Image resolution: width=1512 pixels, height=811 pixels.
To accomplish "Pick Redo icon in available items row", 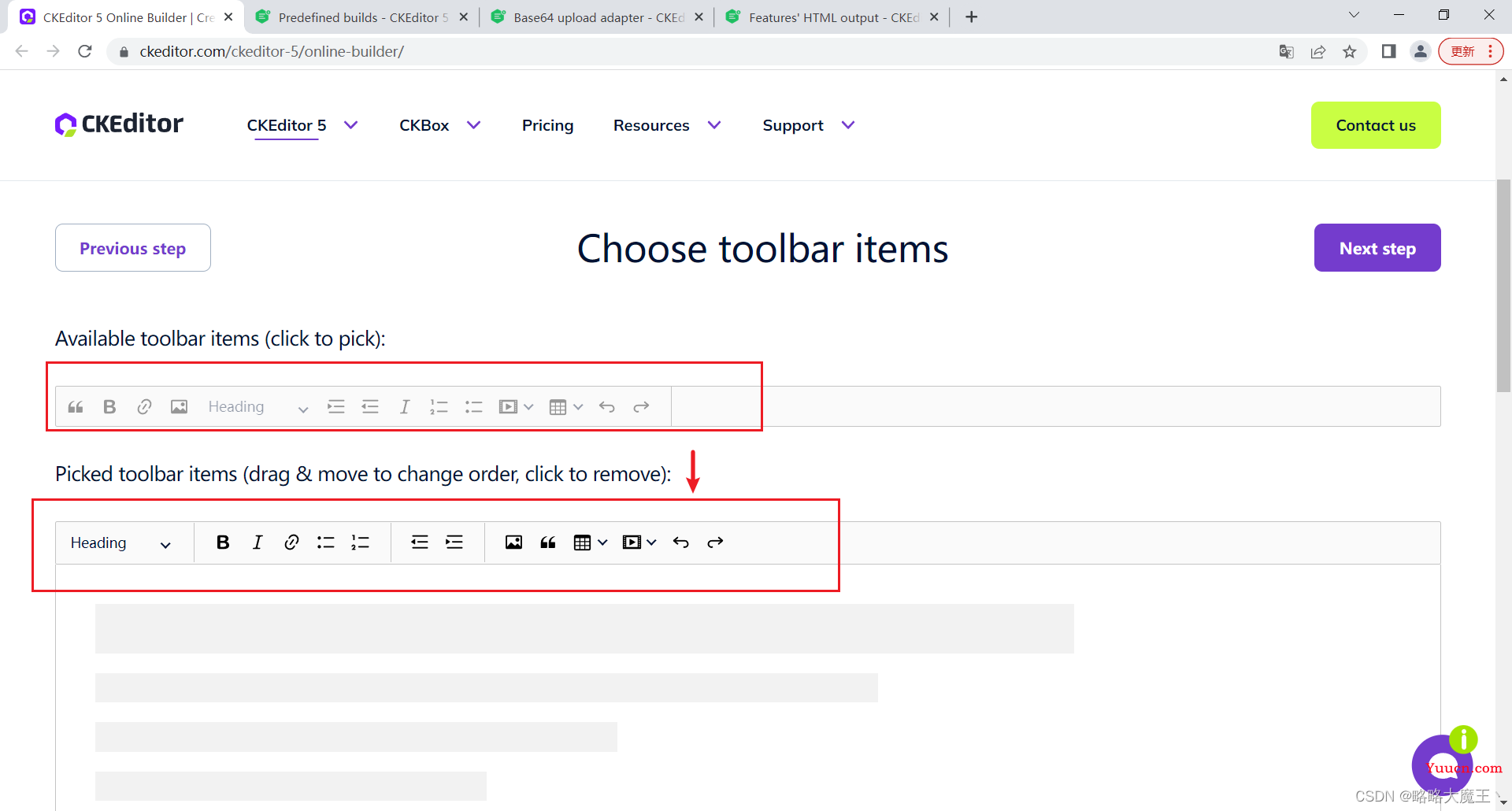I will pos(641,407).
